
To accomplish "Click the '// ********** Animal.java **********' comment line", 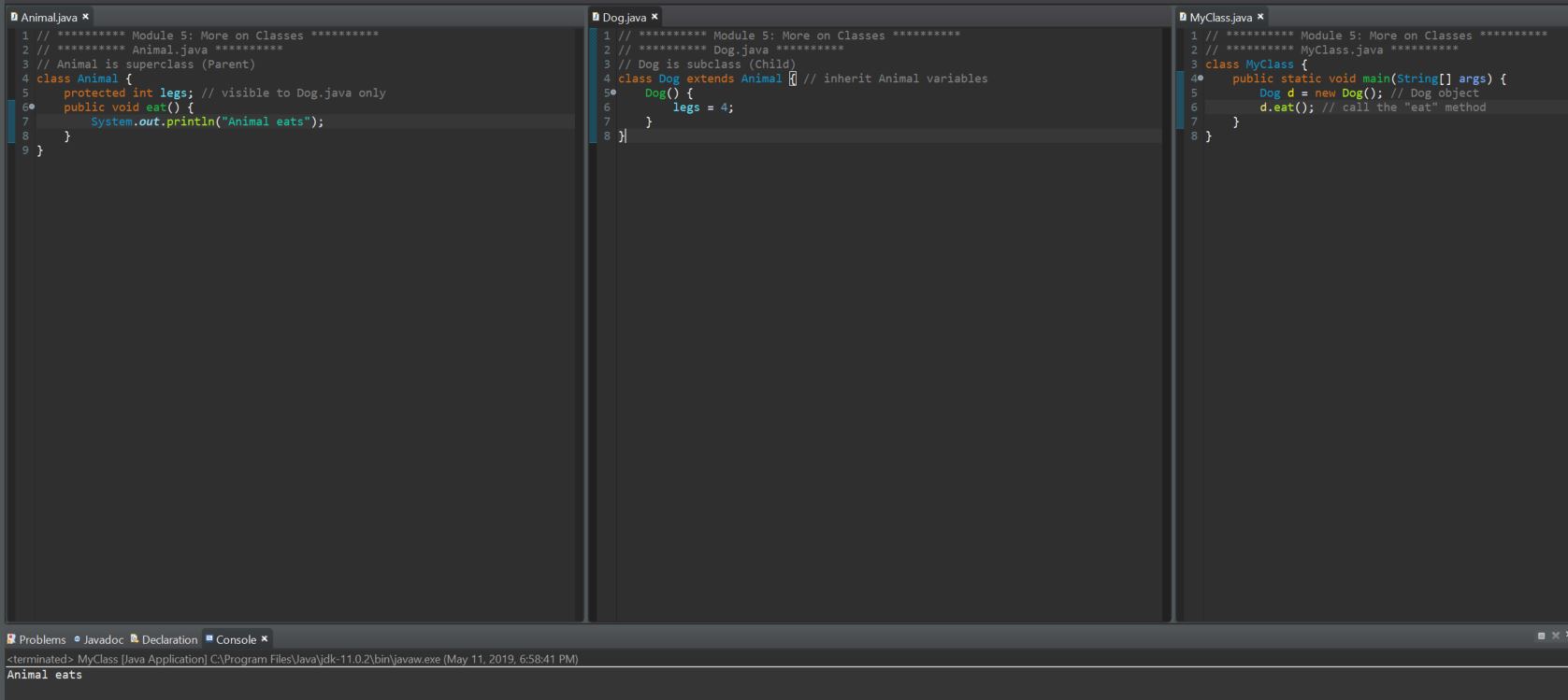I will click(159, 50).
